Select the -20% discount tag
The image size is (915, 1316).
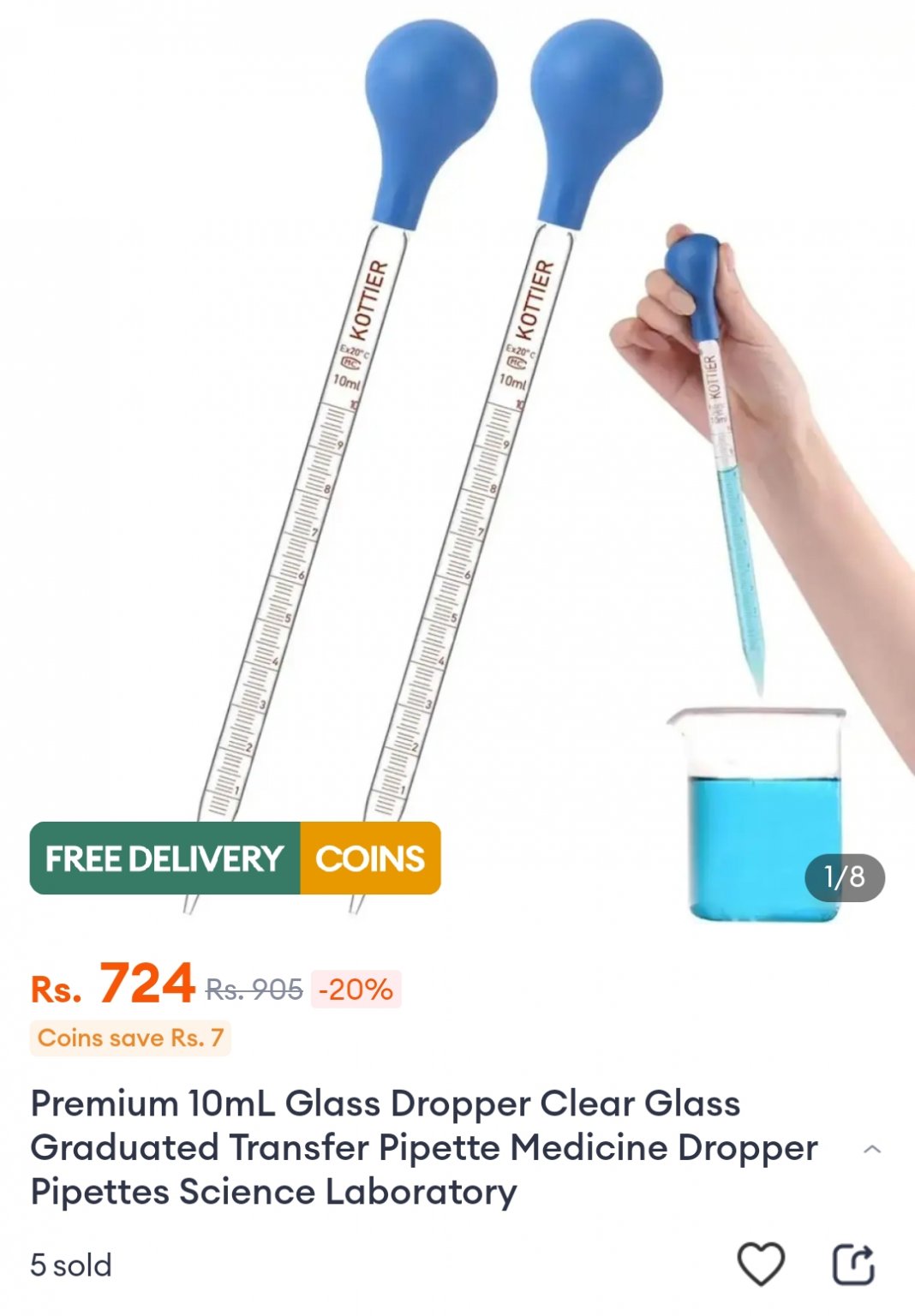[356, 990]
